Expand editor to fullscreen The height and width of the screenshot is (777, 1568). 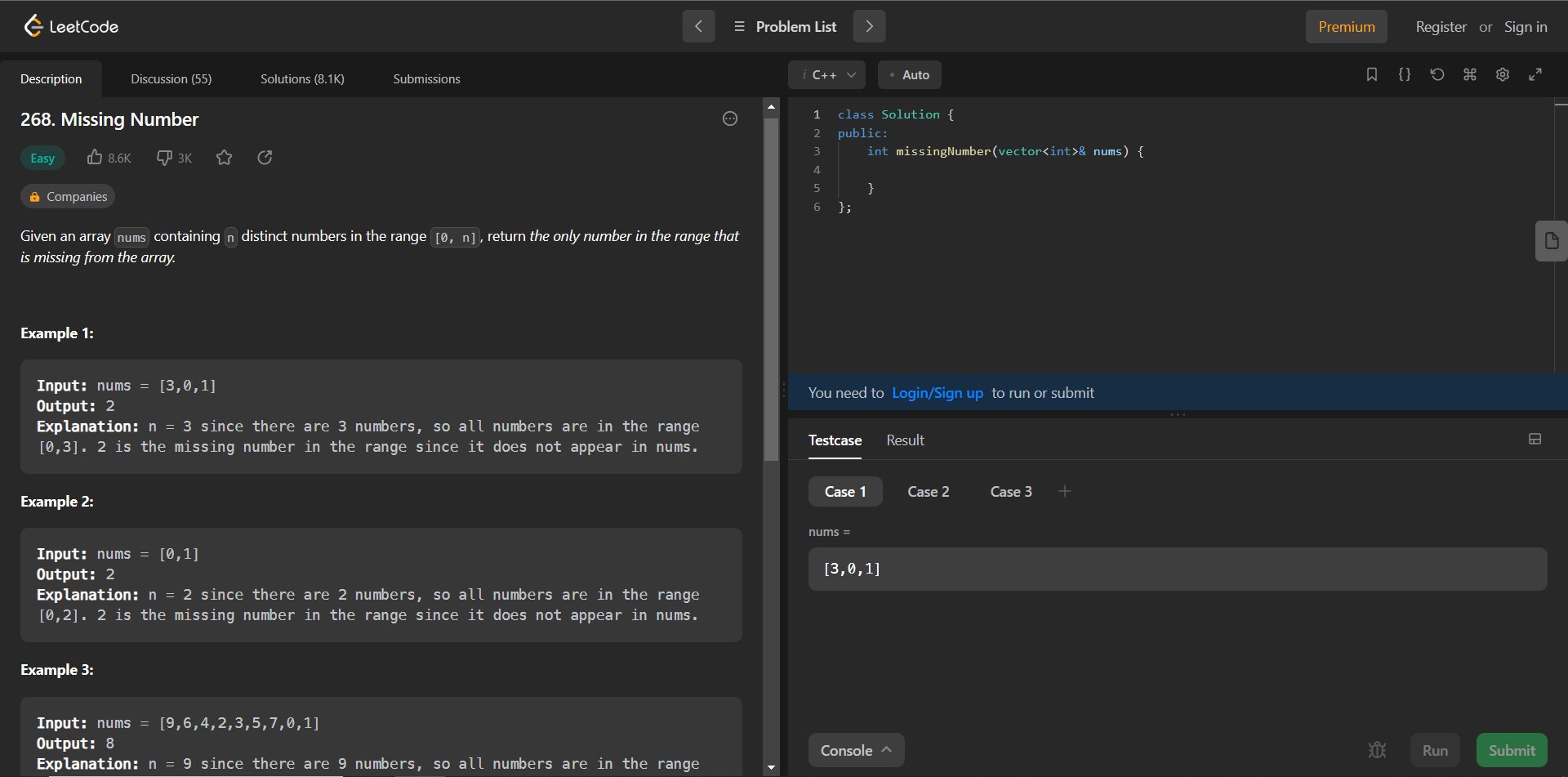click(x=1535, y=74)
